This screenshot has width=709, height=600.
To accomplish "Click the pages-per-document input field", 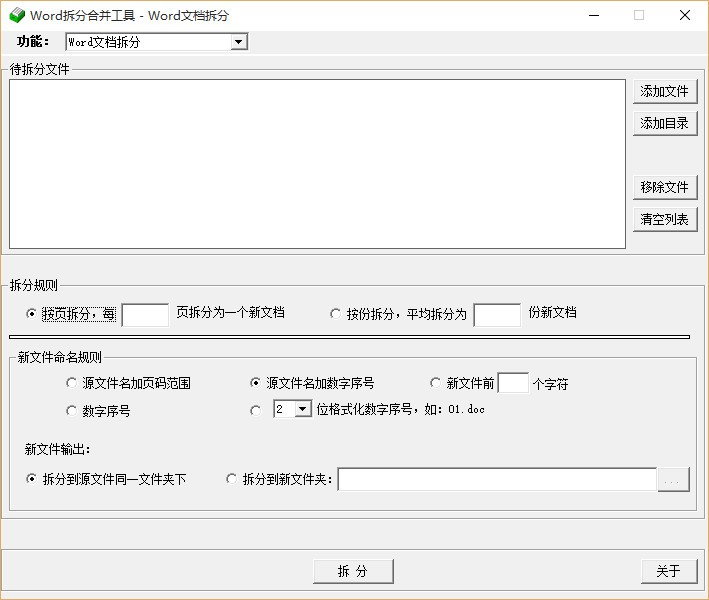I will pos(145,315).
